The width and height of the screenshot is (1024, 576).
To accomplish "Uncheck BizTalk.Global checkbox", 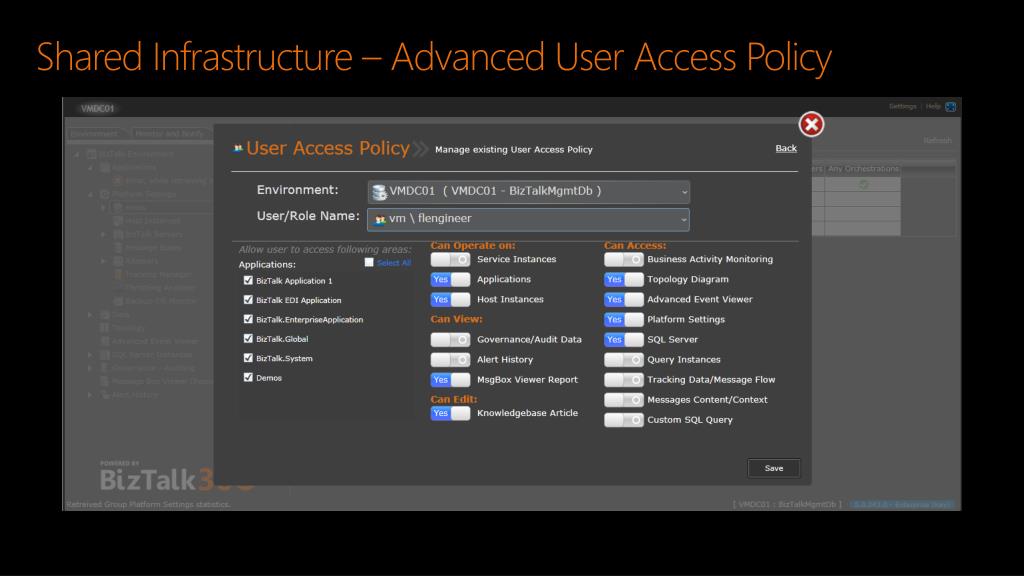I will coord(248,338).
